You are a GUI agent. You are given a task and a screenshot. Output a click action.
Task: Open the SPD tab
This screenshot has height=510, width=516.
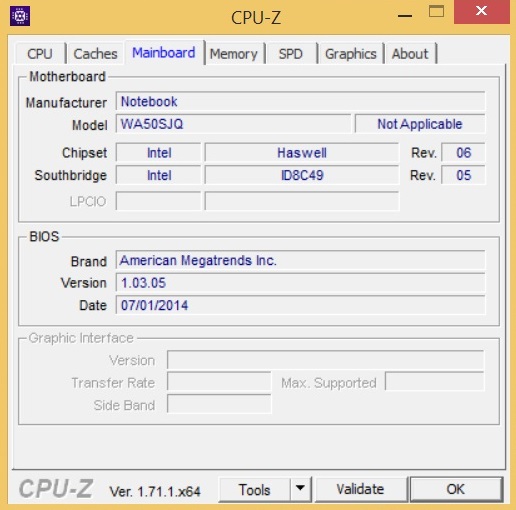pos(291,54)
